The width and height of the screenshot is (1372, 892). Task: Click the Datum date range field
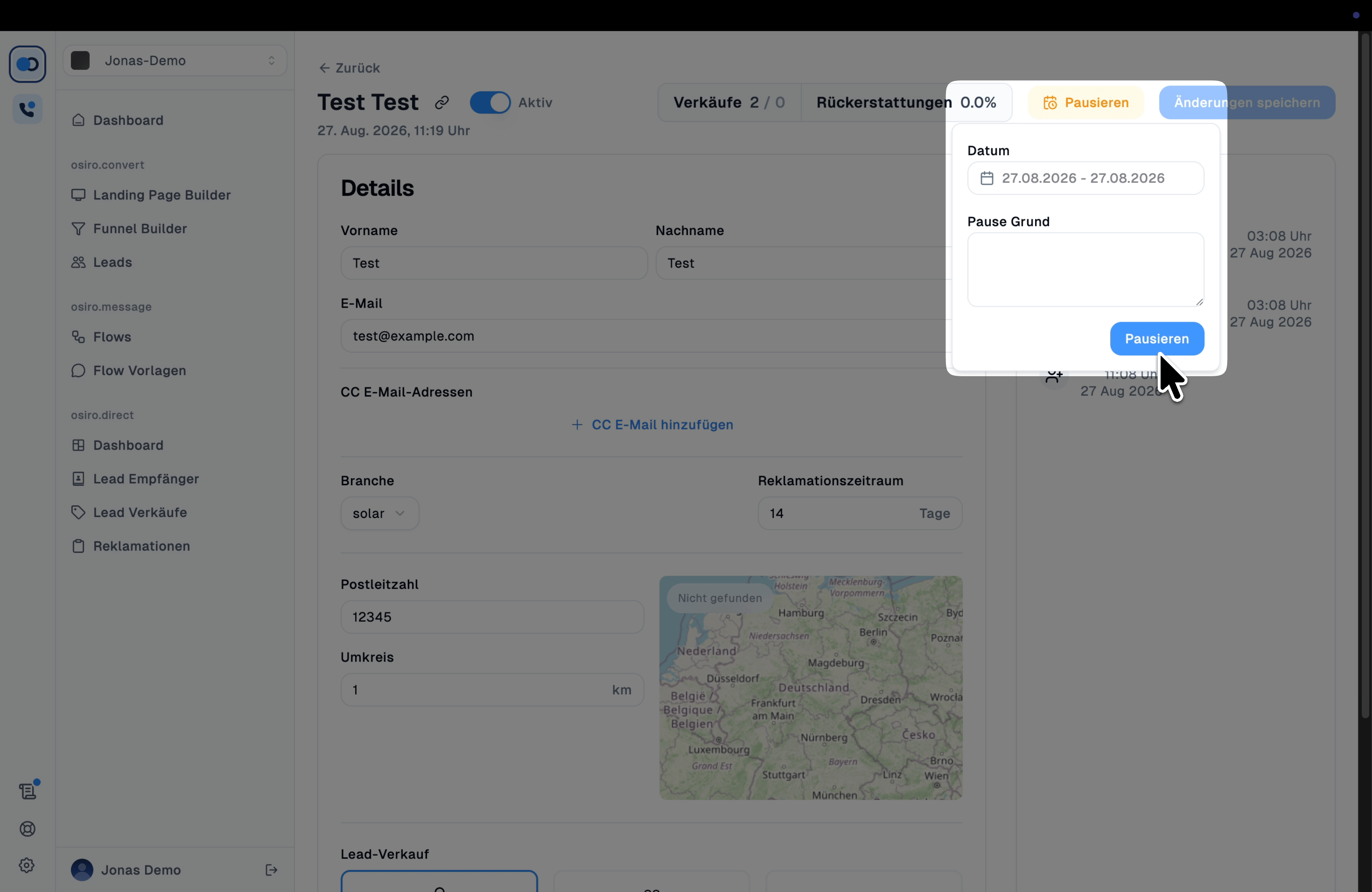(1085, 178)
